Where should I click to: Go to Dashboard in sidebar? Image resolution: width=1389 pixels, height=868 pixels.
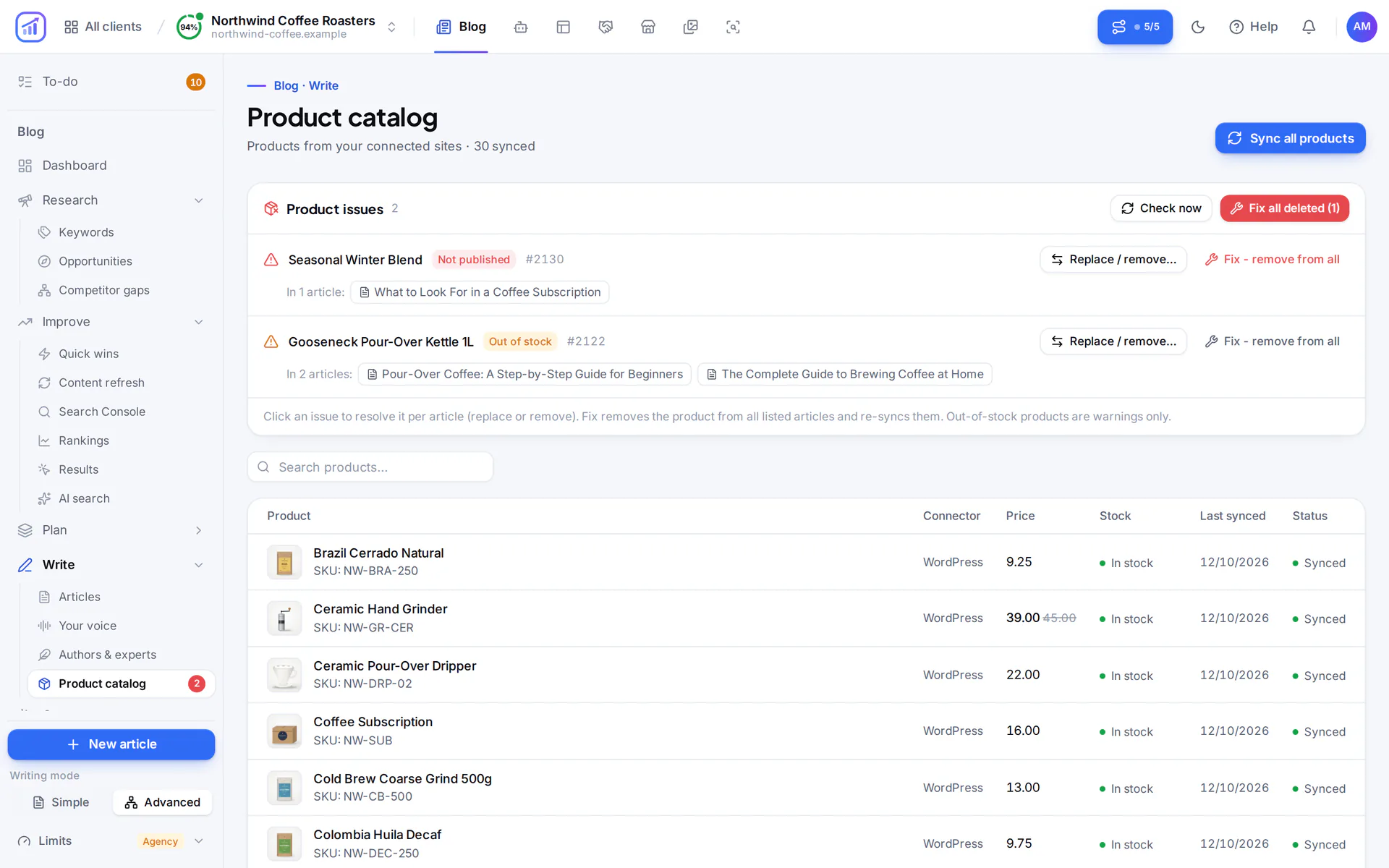click(x=111, y=166)
